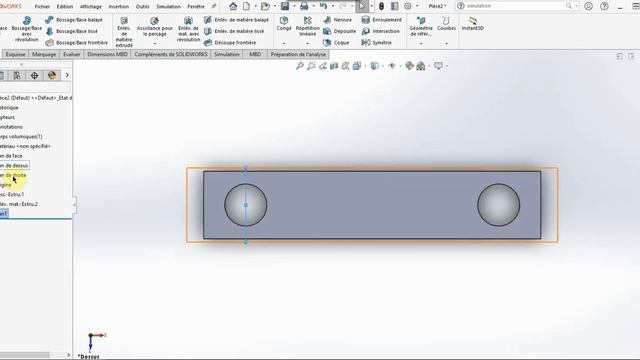Select the Plan de droite tree item
This screenshot has width=640, height=360.
pyautogui.click(x=13, y=175)
